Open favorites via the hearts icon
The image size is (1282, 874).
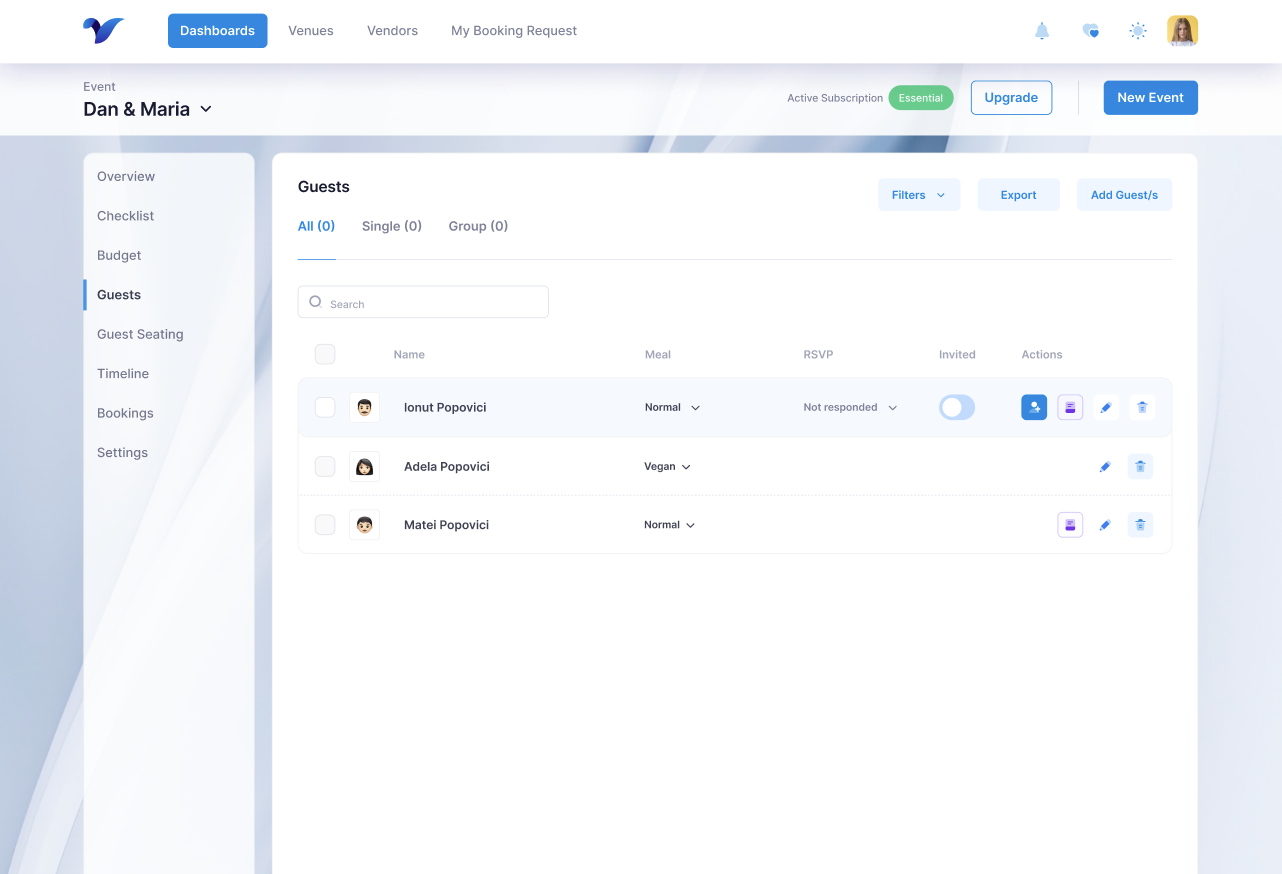[x=1090, y=31]
